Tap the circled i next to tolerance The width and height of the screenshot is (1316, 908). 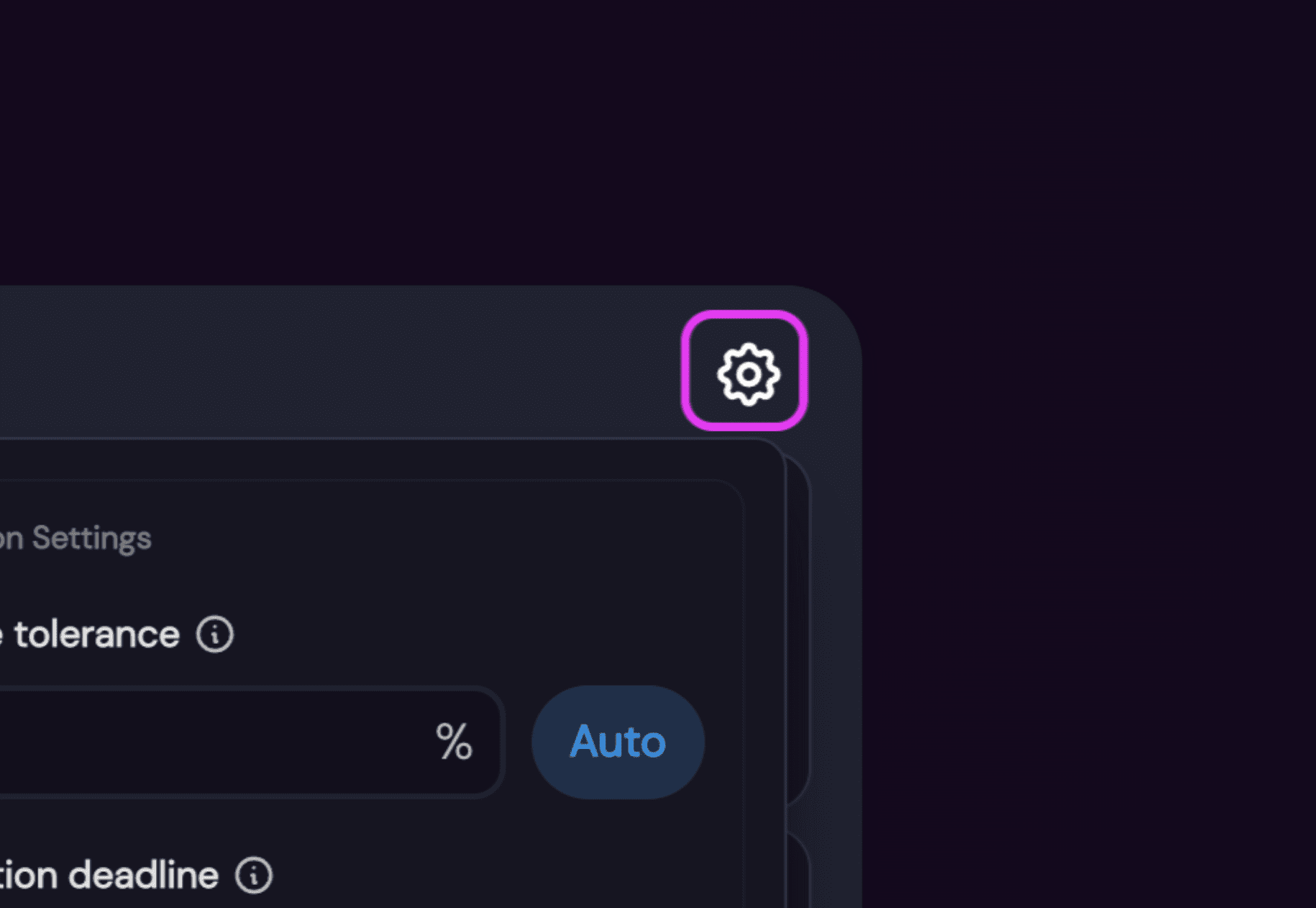point(215,634)
